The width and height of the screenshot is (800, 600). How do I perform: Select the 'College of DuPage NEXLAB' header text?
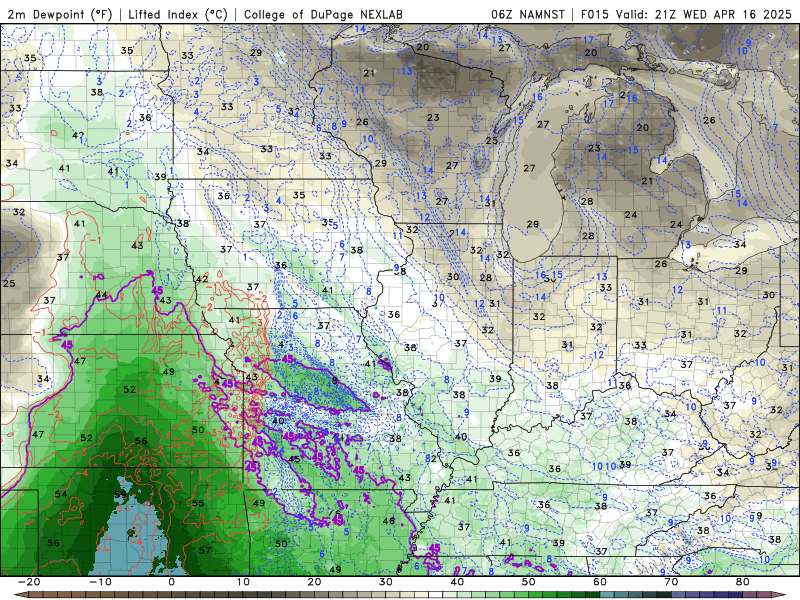(x=323, y=14)
